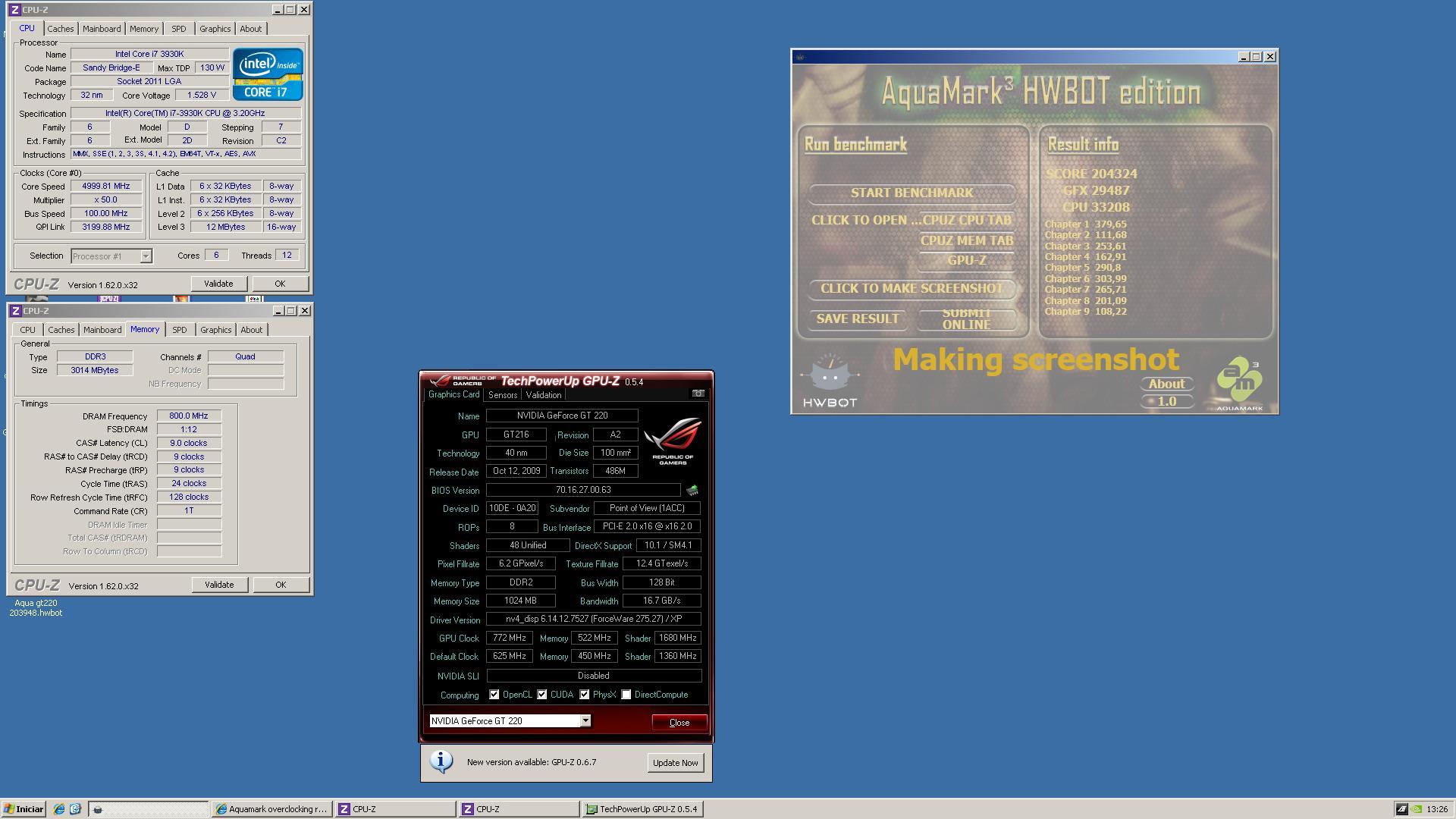Click the CLICK TO MAKE SCREENSHOT button
The image size is (1456, 819).
[912, 288]
